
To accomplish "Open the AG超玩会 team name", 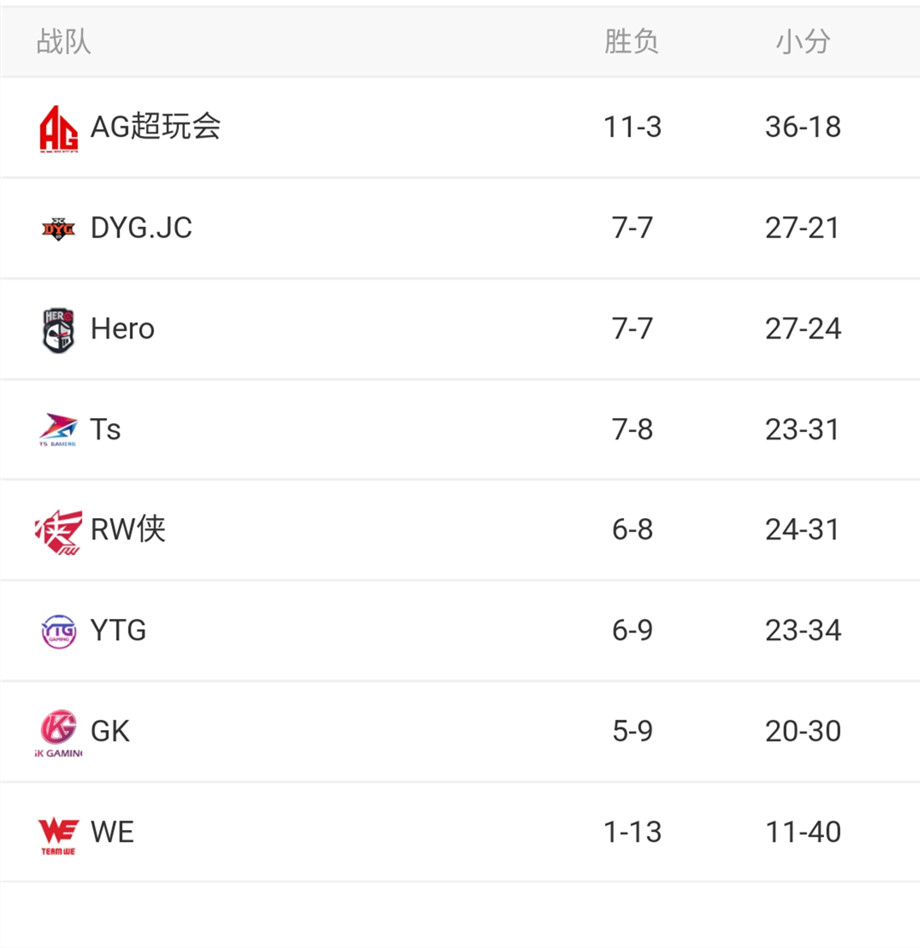I will [x=155, y=127].
